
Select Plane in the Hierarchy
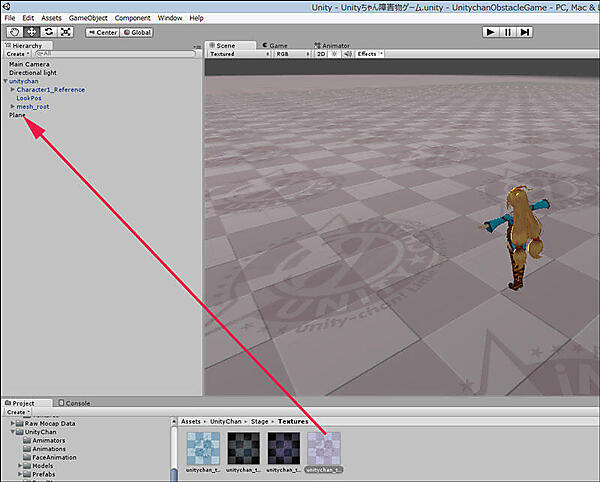[x=18, y=115]
